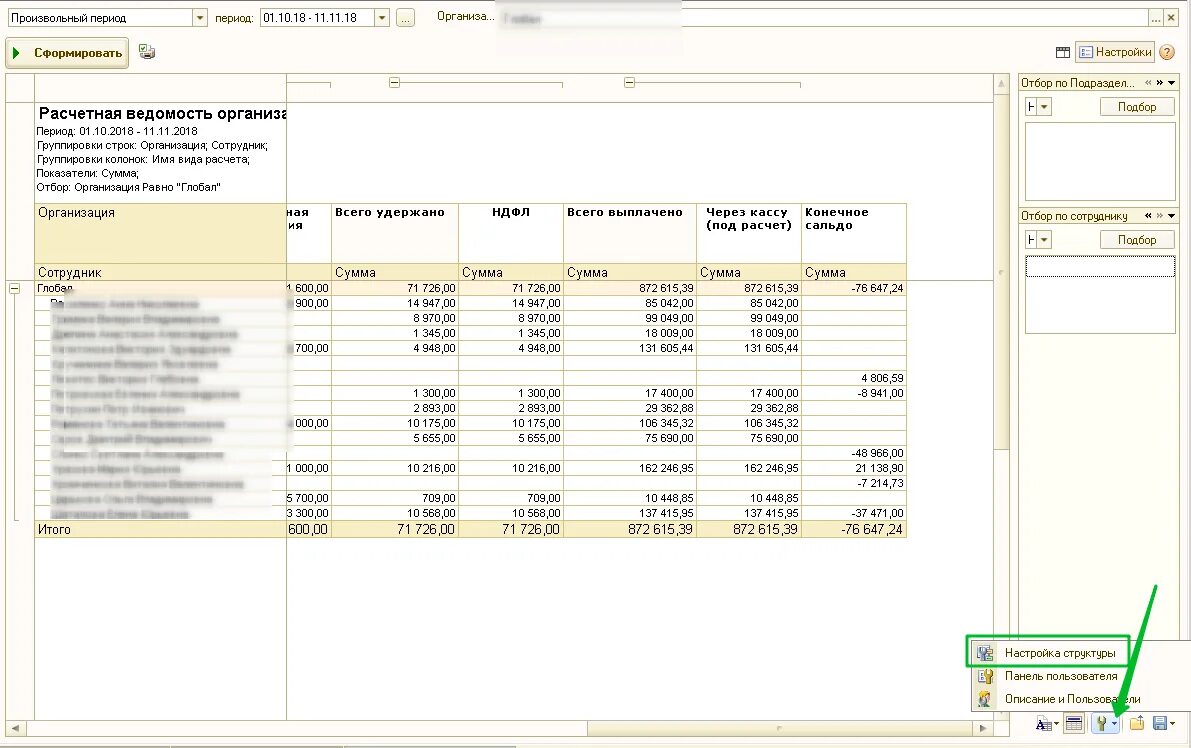Screen dimensions: 1191x748
Task: Open help with the question mark icon
Action: coord(1167,52)
